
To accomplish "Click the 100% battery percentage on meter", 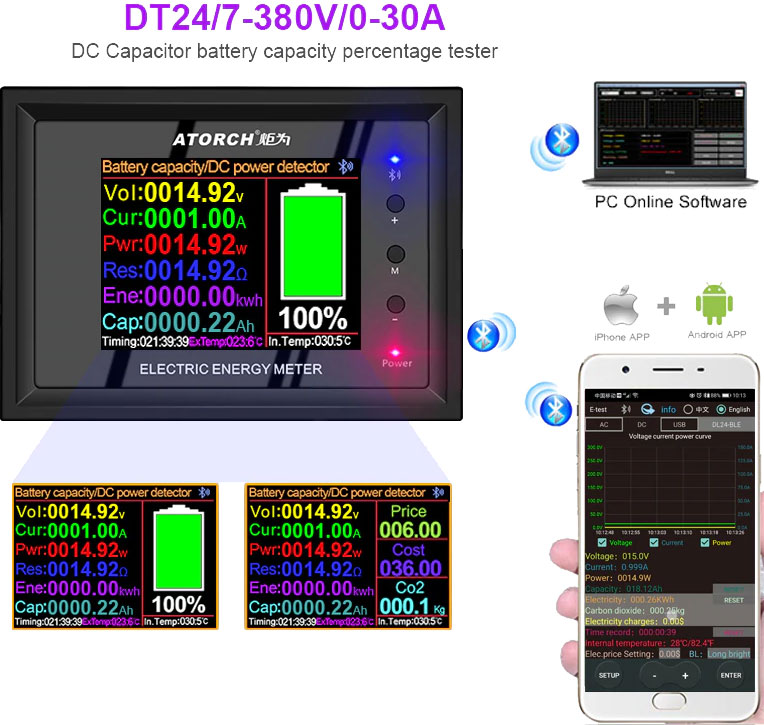I will (x=313, y=318).
